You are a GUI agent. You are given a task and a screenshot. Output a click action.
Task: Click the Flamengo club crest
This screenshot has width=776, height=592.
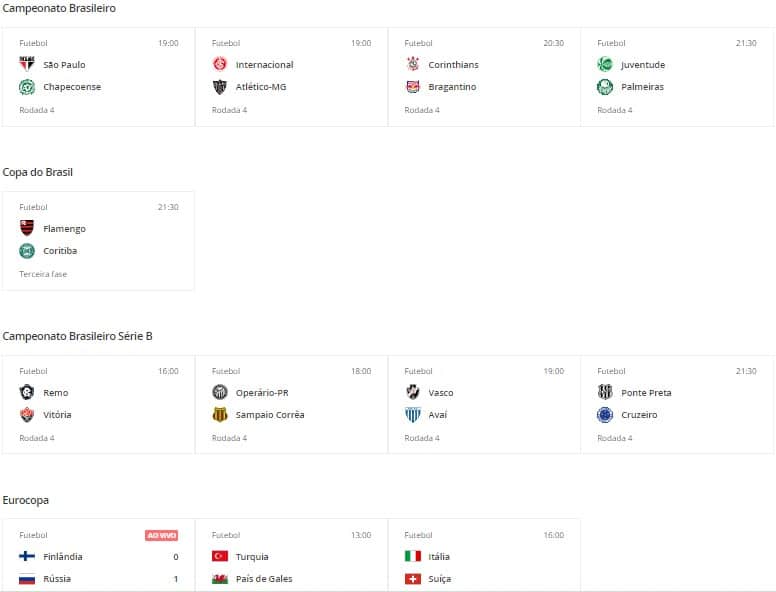point(27,229)
